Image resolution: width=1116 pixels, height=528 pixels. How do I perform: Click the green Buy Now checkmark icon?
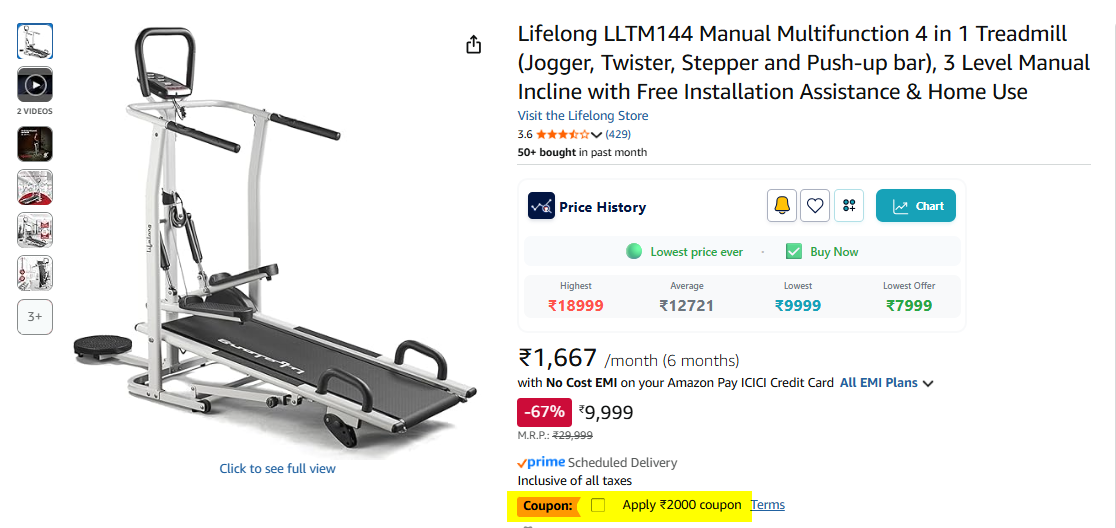(794, 252)
